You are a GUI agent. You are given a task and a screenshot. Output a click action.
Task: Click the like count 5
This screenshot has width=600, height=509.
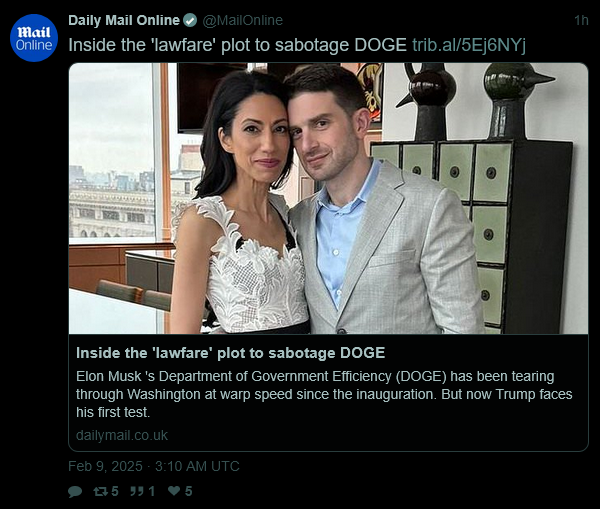point(188,491)
